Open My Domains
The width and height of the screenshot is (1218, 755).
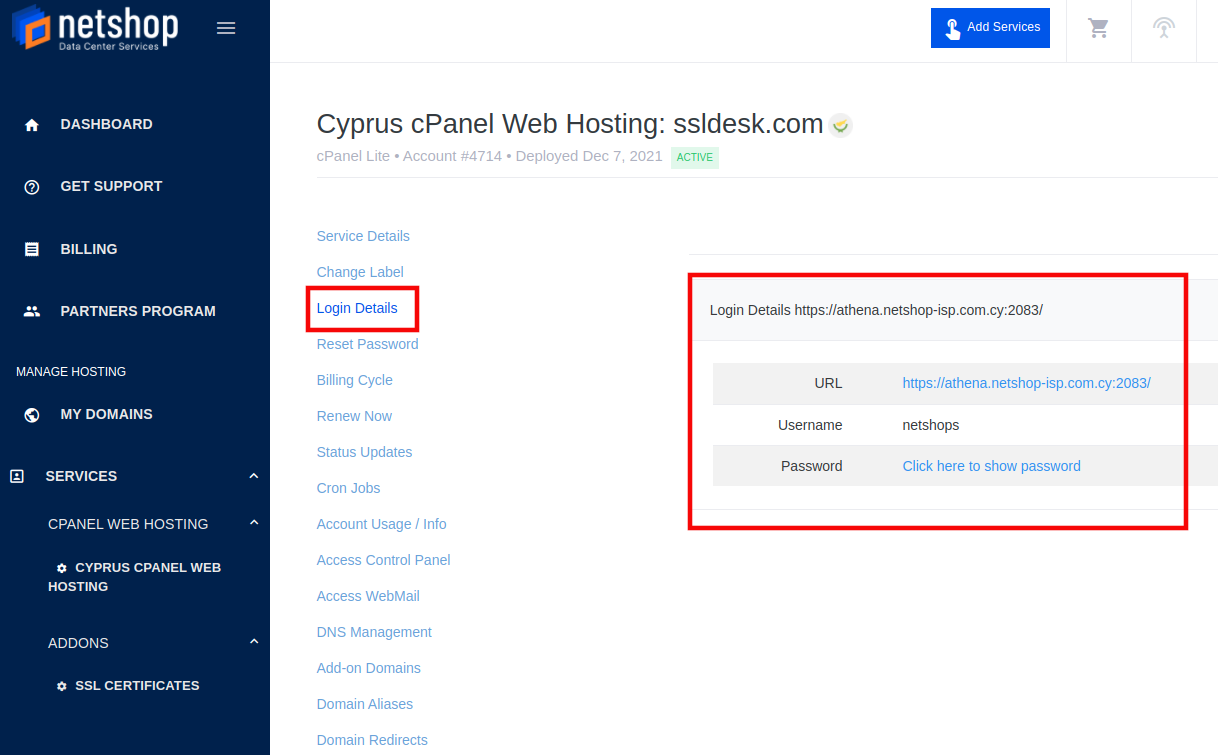click(x=107, y=414)
